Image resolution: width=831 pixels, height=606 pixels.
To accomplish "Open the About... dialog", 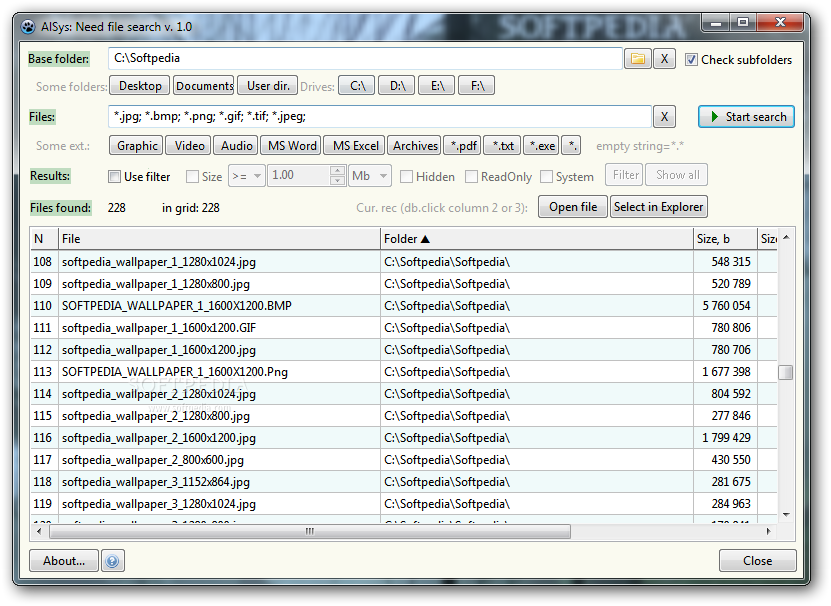I will coord(64,560).
